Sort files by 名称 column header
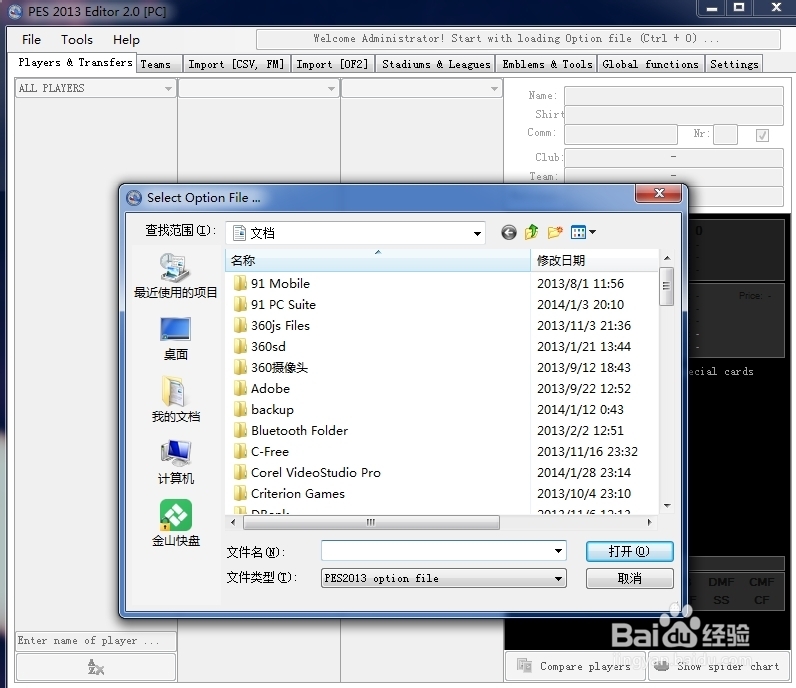Image resolution: width=796 pixels, height=688 pixels. click(378, 260)
